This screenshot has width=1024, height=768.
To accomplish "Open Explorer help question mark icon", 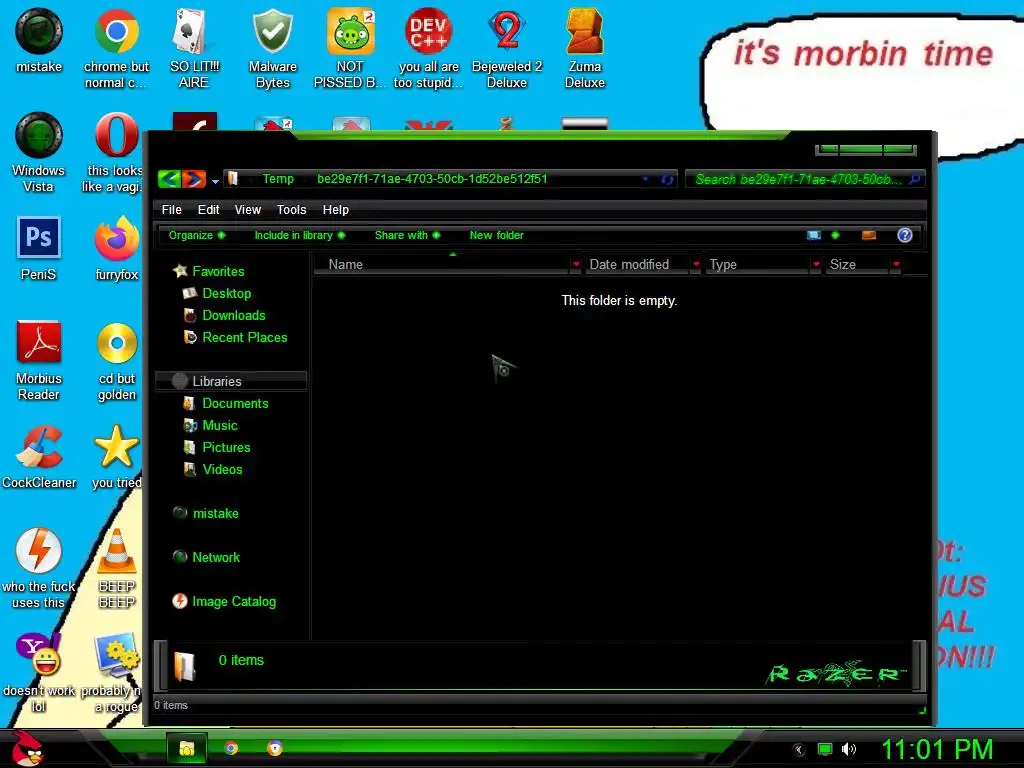I will pos(904,235).
